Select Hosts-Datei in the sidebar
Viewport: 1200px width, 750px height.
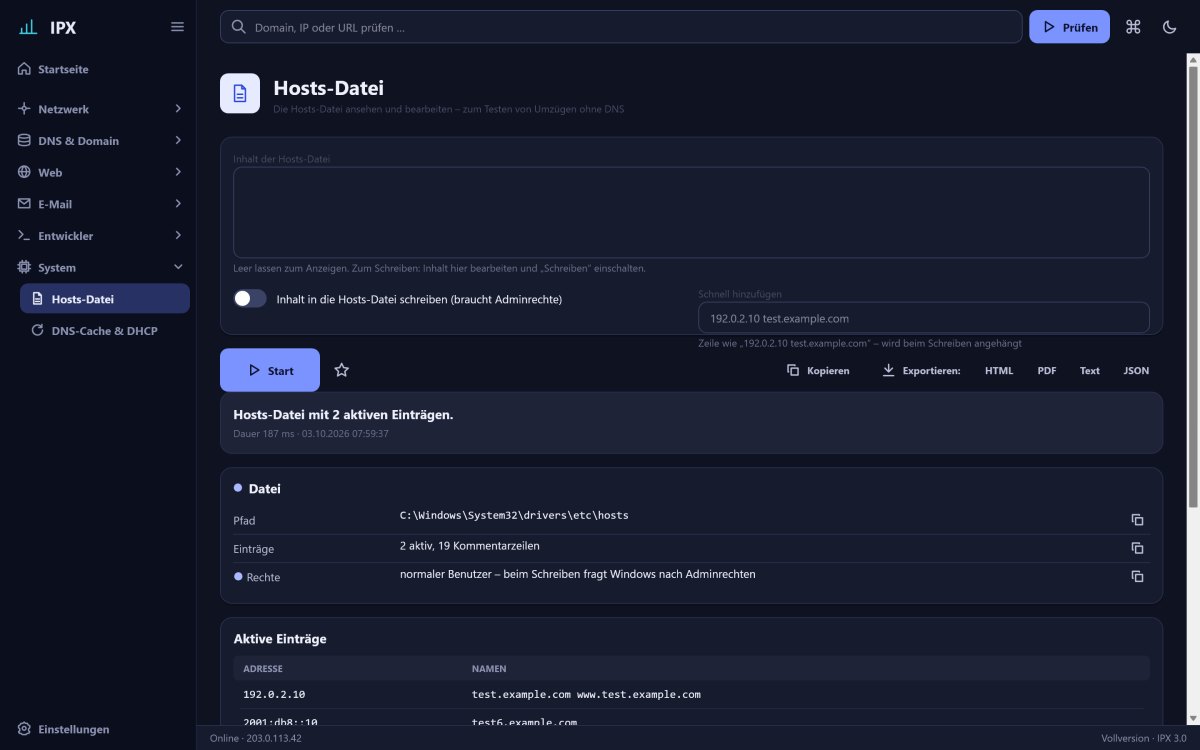(x=105, y=298)
